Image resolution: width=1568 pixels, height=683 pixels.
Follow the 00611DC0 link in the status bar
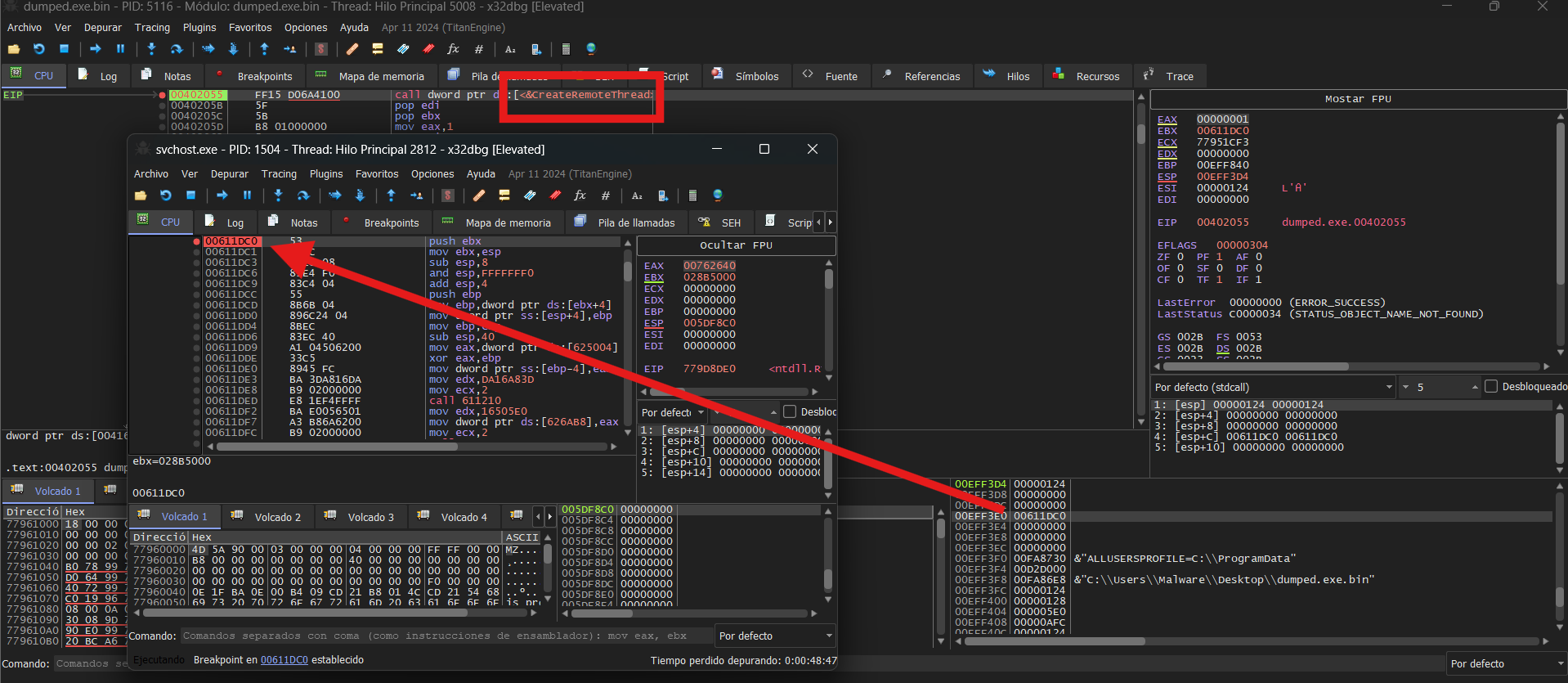[x=284, y=660]
